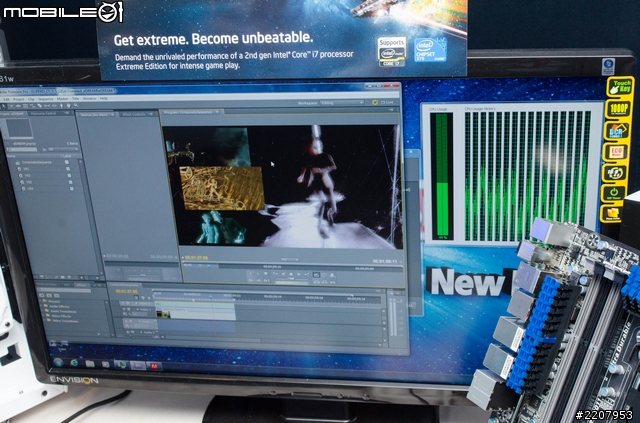Launch Internet Explorer from taskbar
This screenshot has height=423, width=640.
(74, 363)
